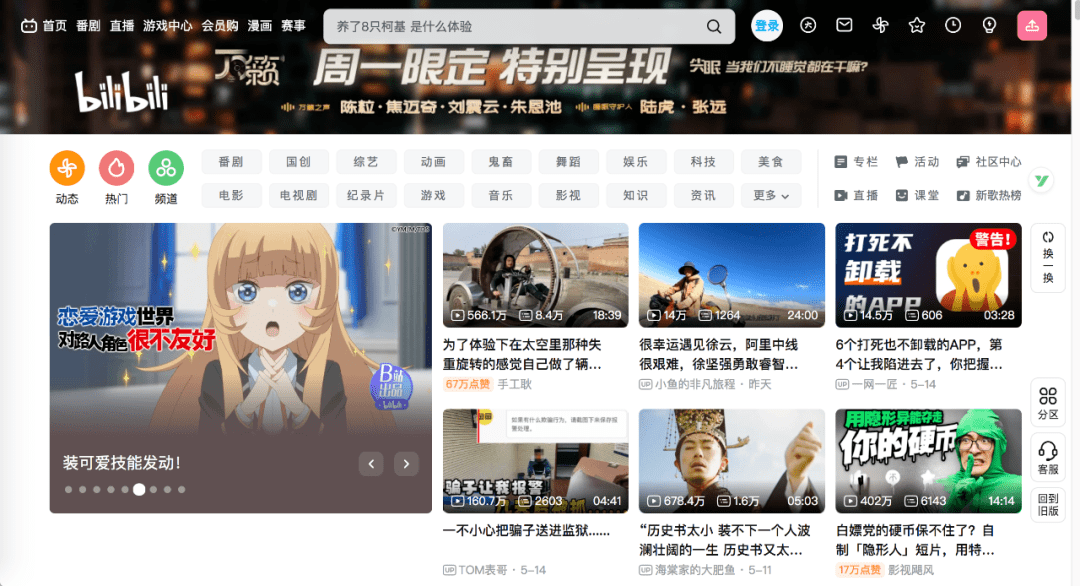Open video title 一不小心把骗子送进监狱
The height and width of the screenshot is (586, 1080).
[526, 530]
